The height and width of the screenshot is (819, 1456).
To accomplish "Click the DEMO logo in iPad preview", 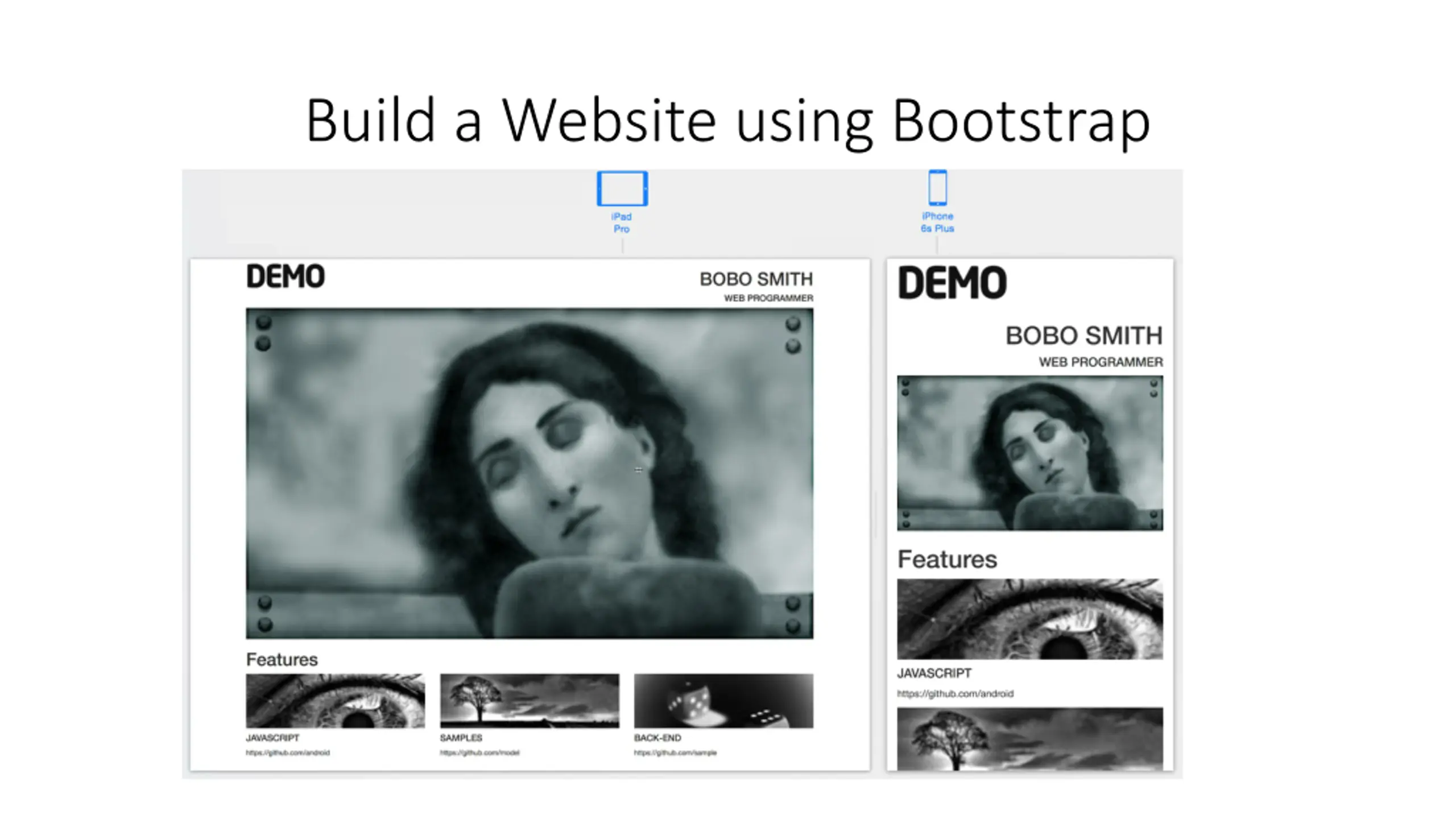I will pyautogui.click(x=285, y=276).
